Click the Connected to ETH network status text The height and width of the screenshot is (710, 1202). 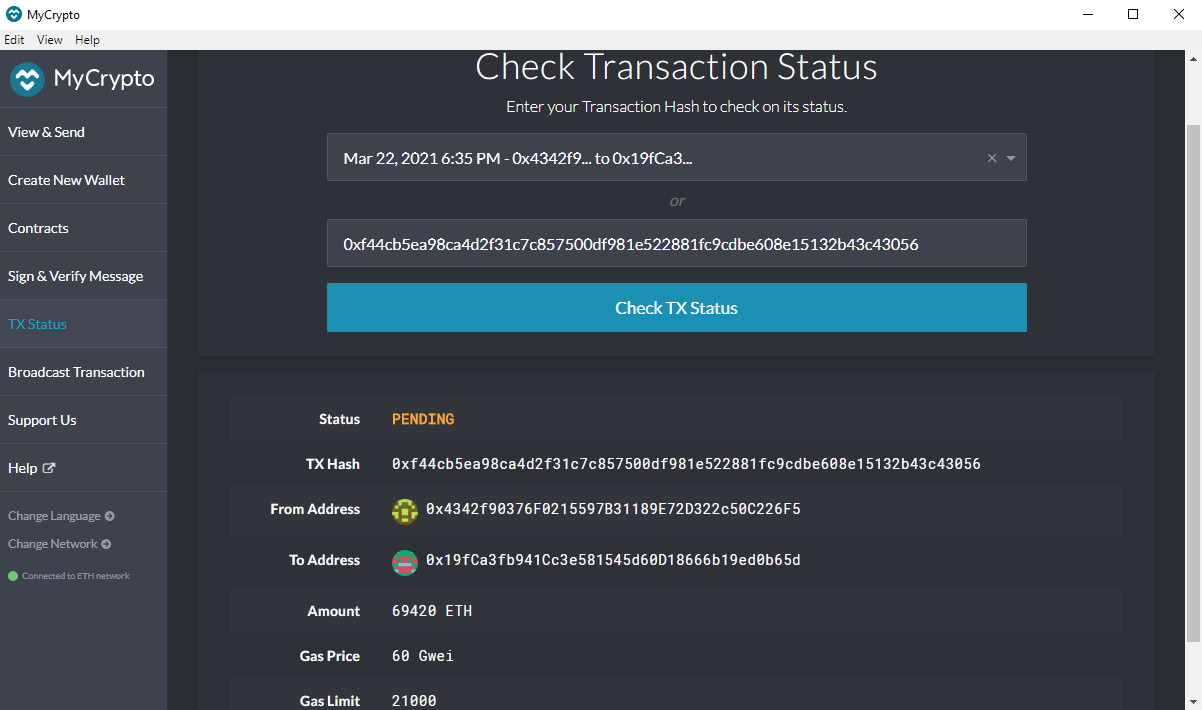click(76, 576)
